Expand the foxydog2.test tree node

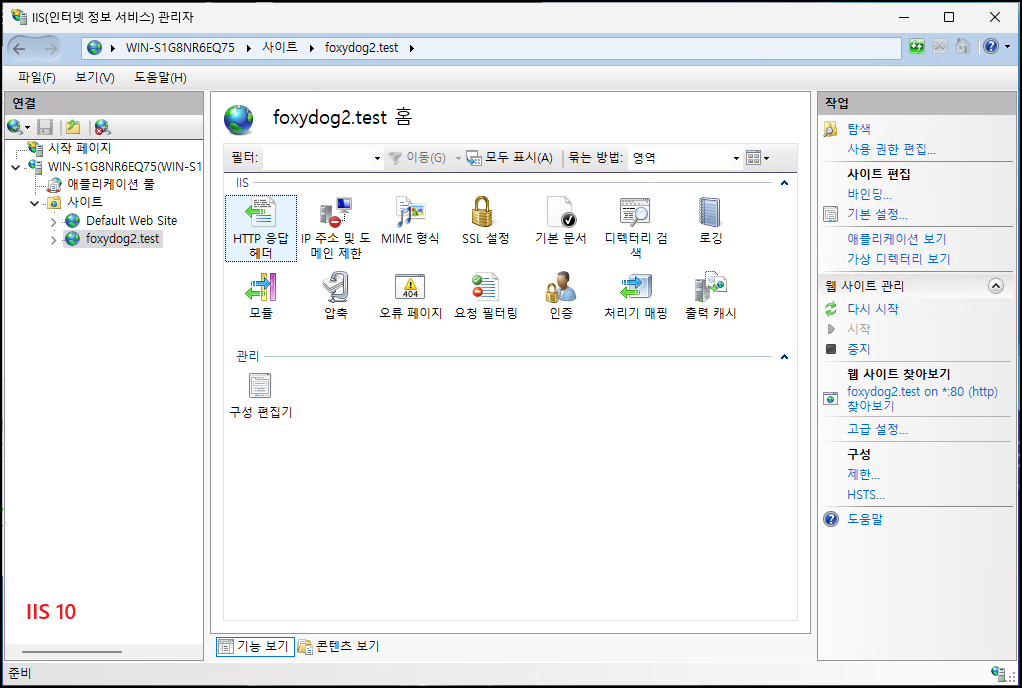[53, 240]
